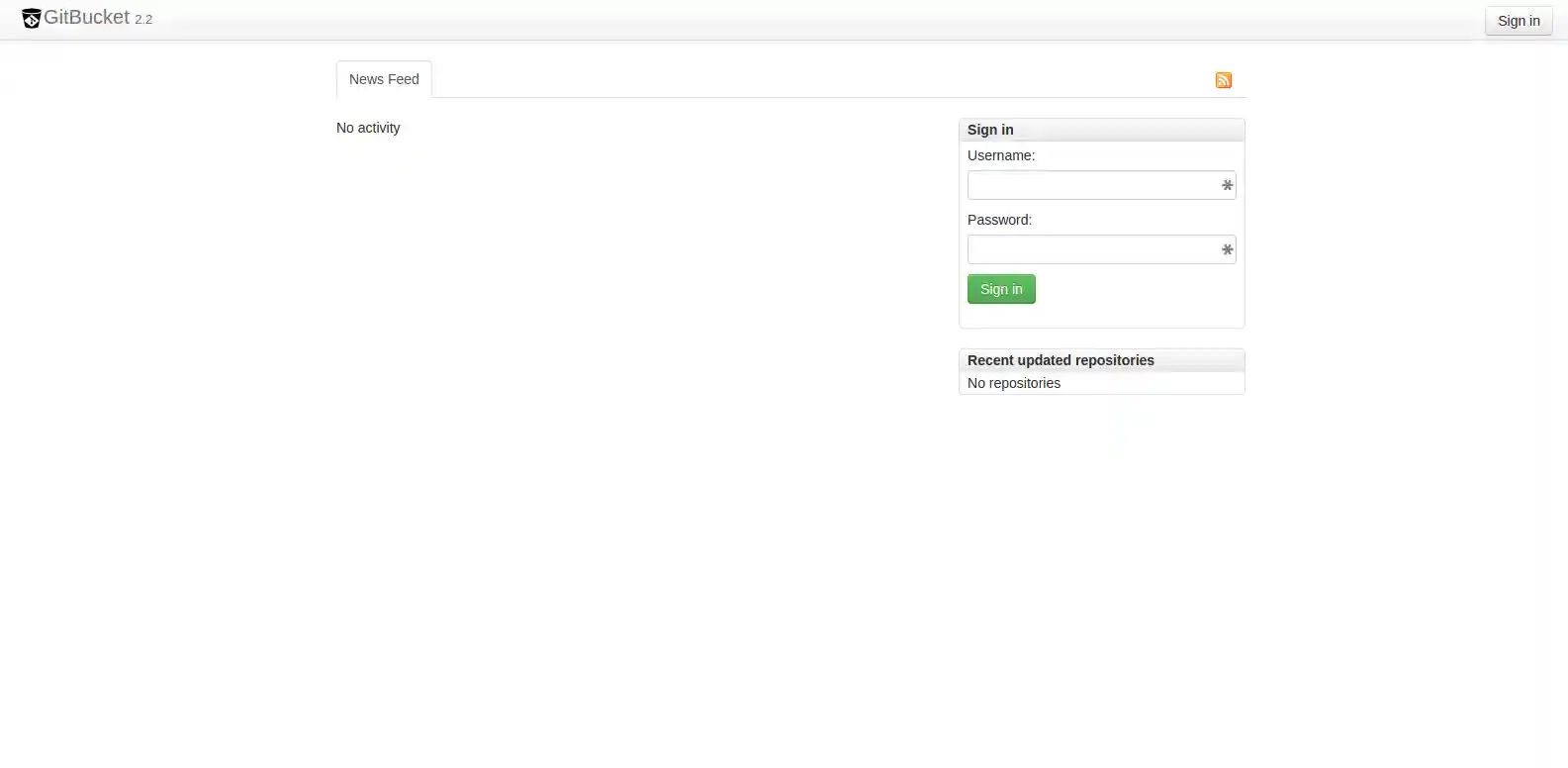Click the Sign in panel heading
1568x768 pixels.
(990, 130)
